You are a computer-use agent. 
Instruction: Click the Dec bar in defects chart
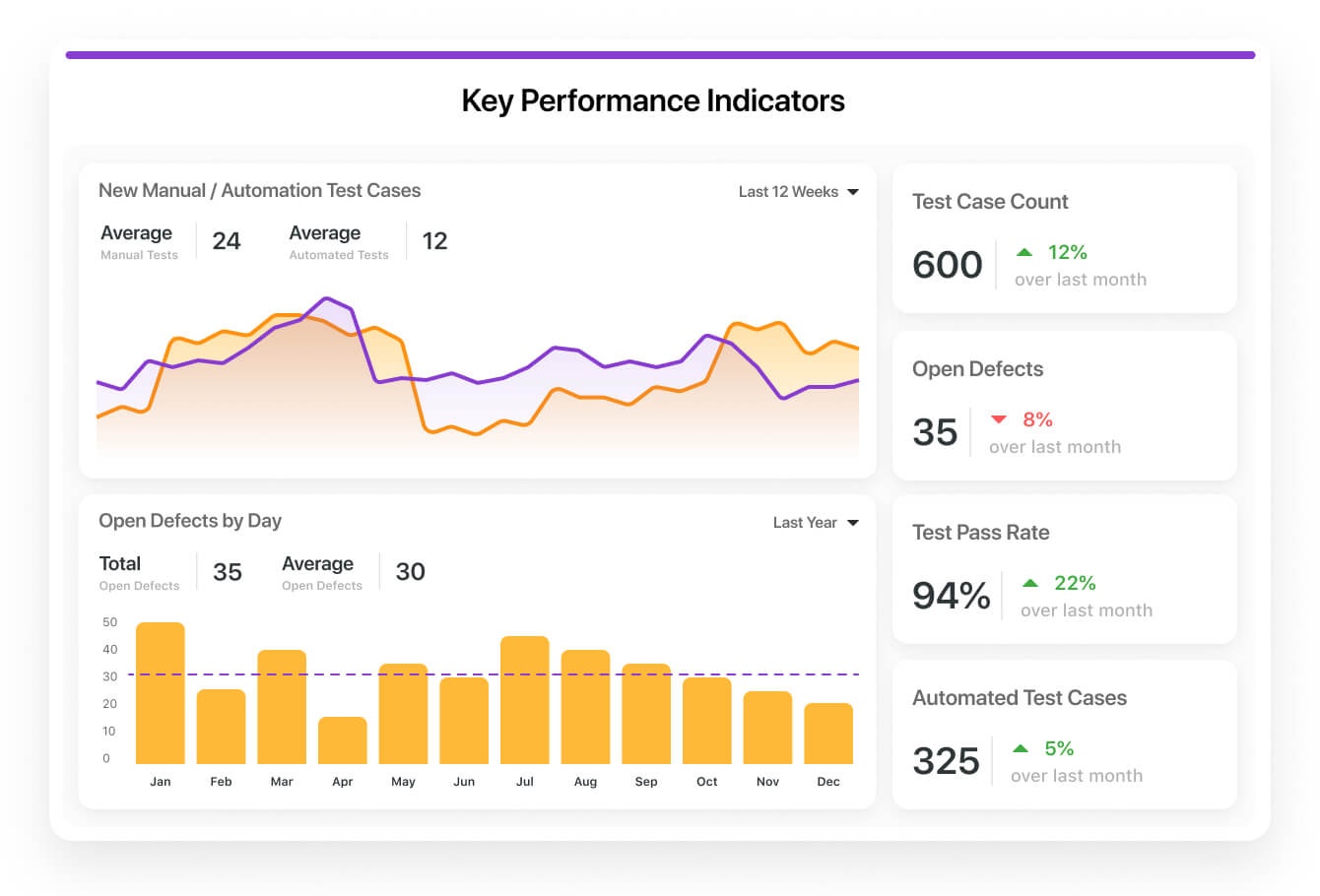click(x=828, y=734)
